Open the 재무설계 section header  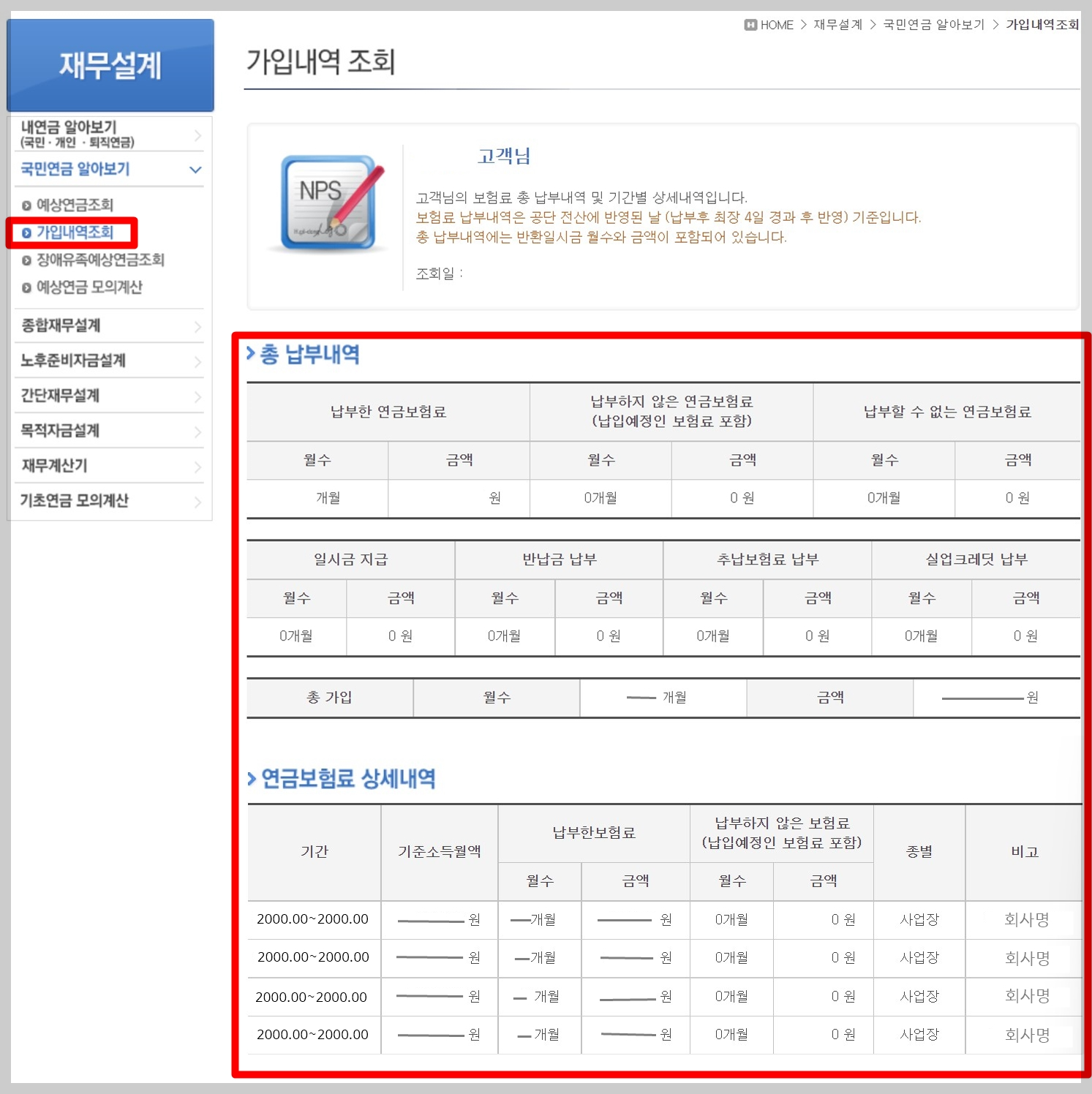click(110, 64)
